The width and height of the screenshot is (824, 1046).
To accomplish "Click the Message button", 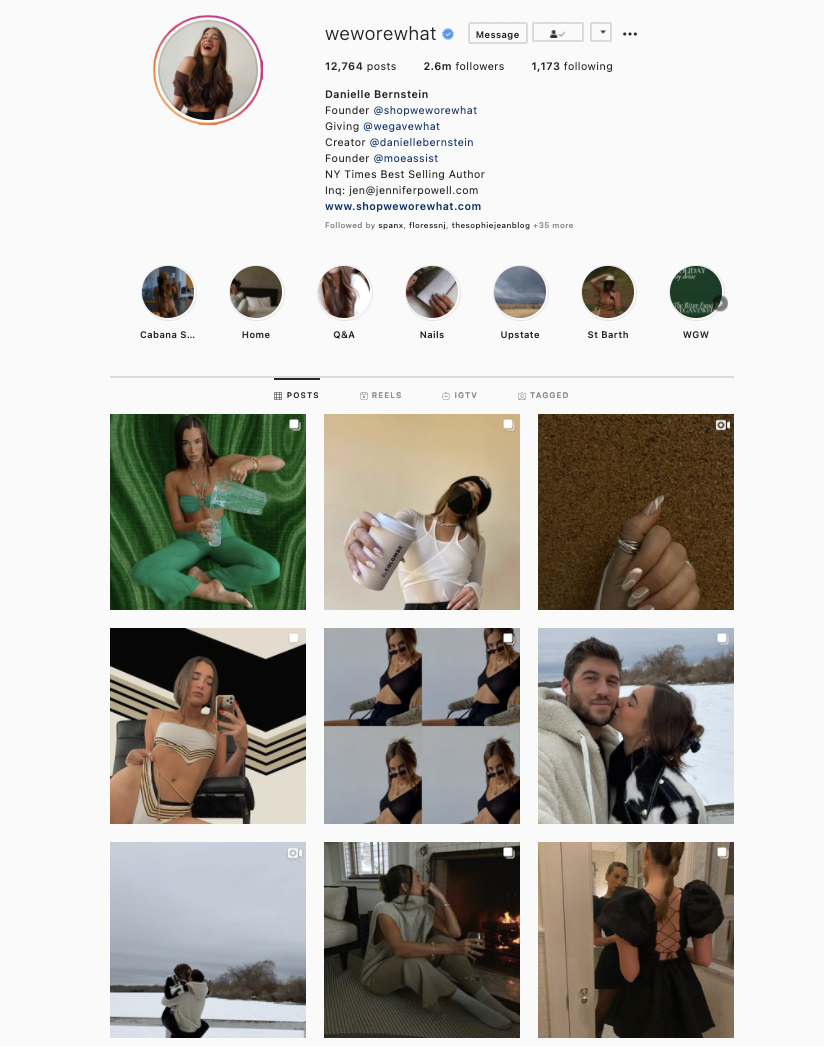I will 498,33.
